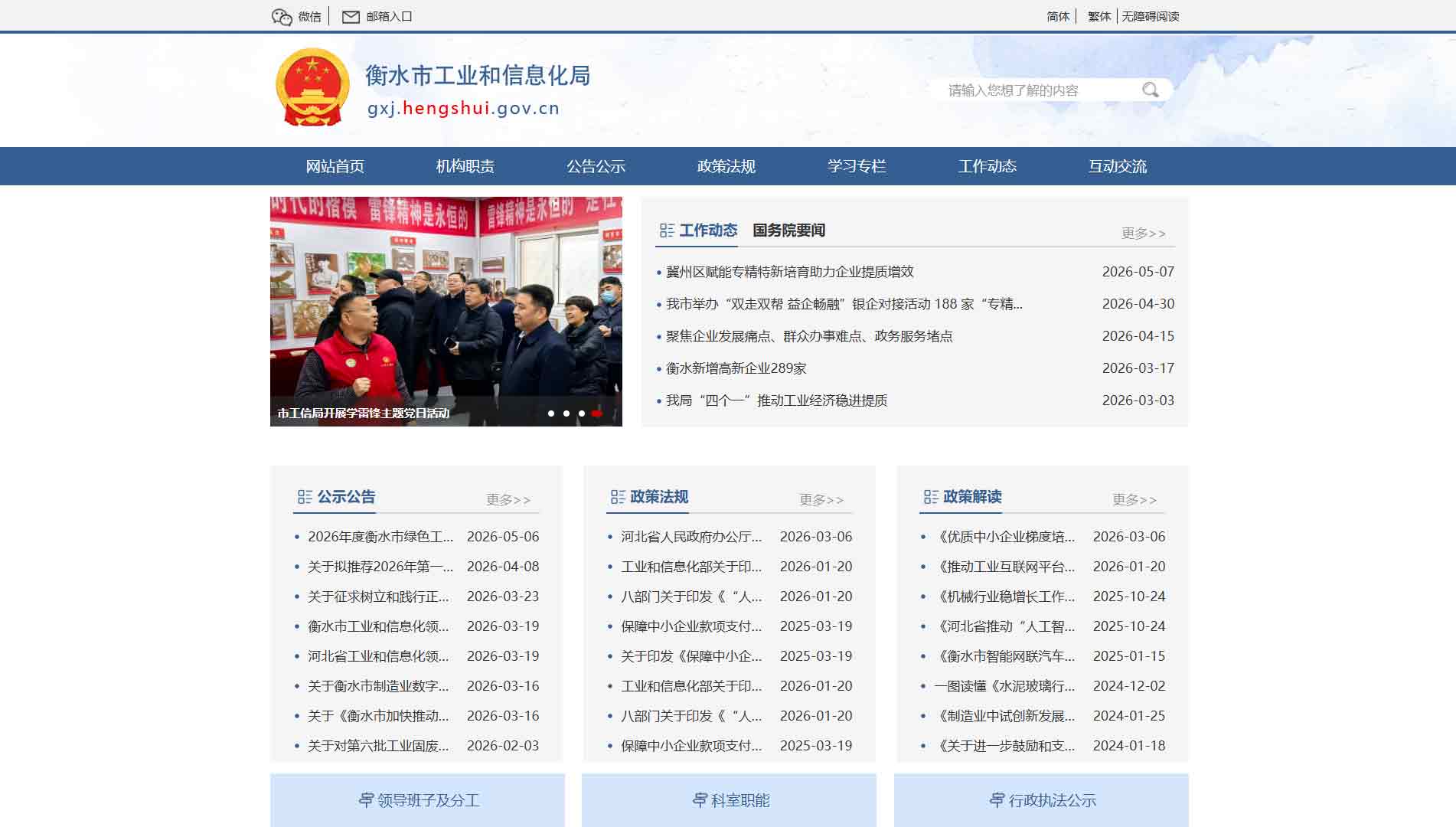Open 《机械行业稳增长工作... interpretation
This screenshot has width=1456, height=827.
(x=1005, y=597)
